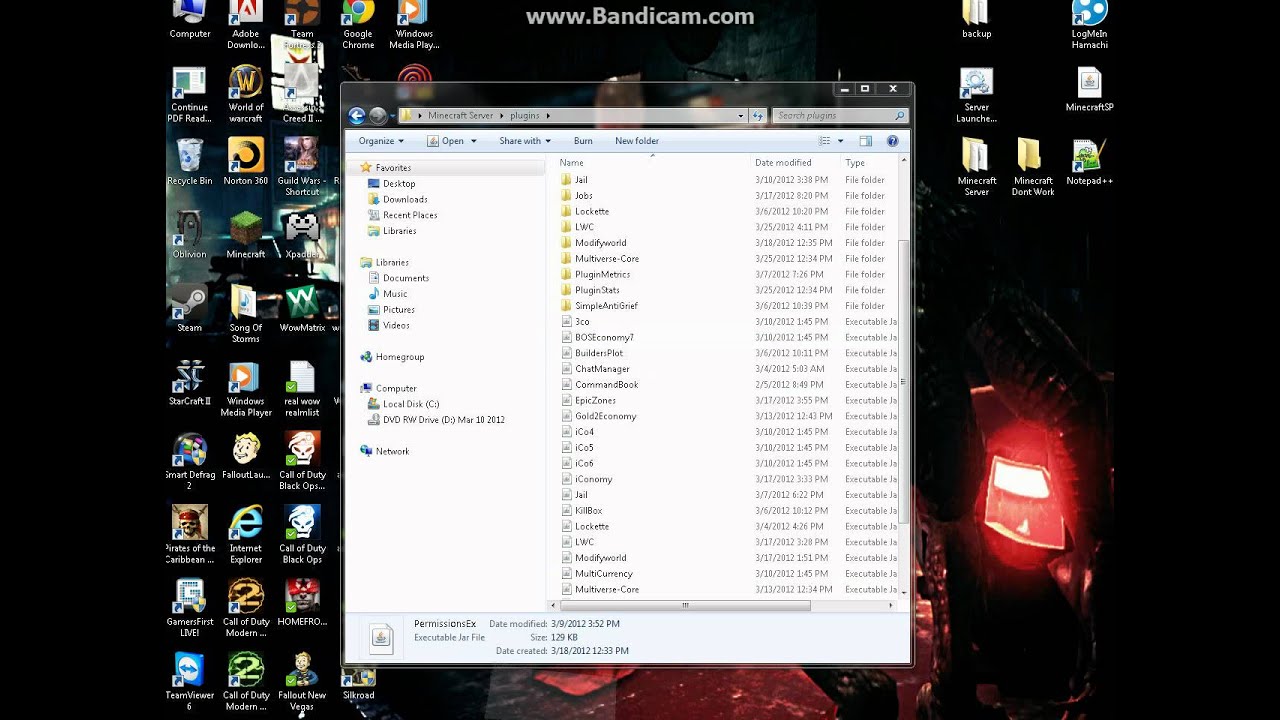Select Recent Places in navigation pane
The width and height of the screenshot is (1280, 720).
point(410,215)
